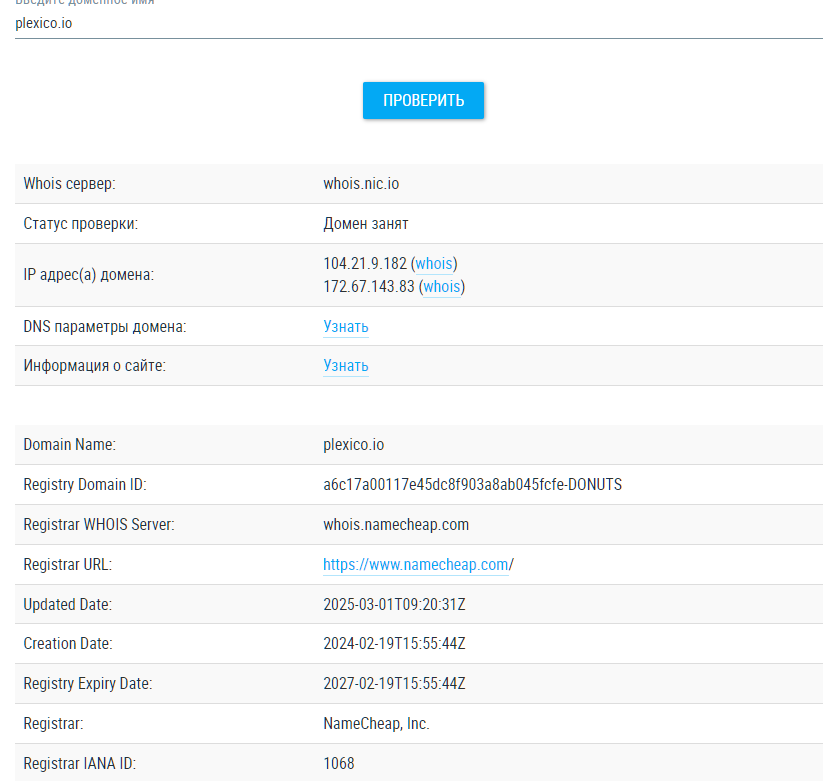Viewport: 823px width, 781px height.
Task: Click the Domain Name value plexico.io
Action: tap(353, 445)
